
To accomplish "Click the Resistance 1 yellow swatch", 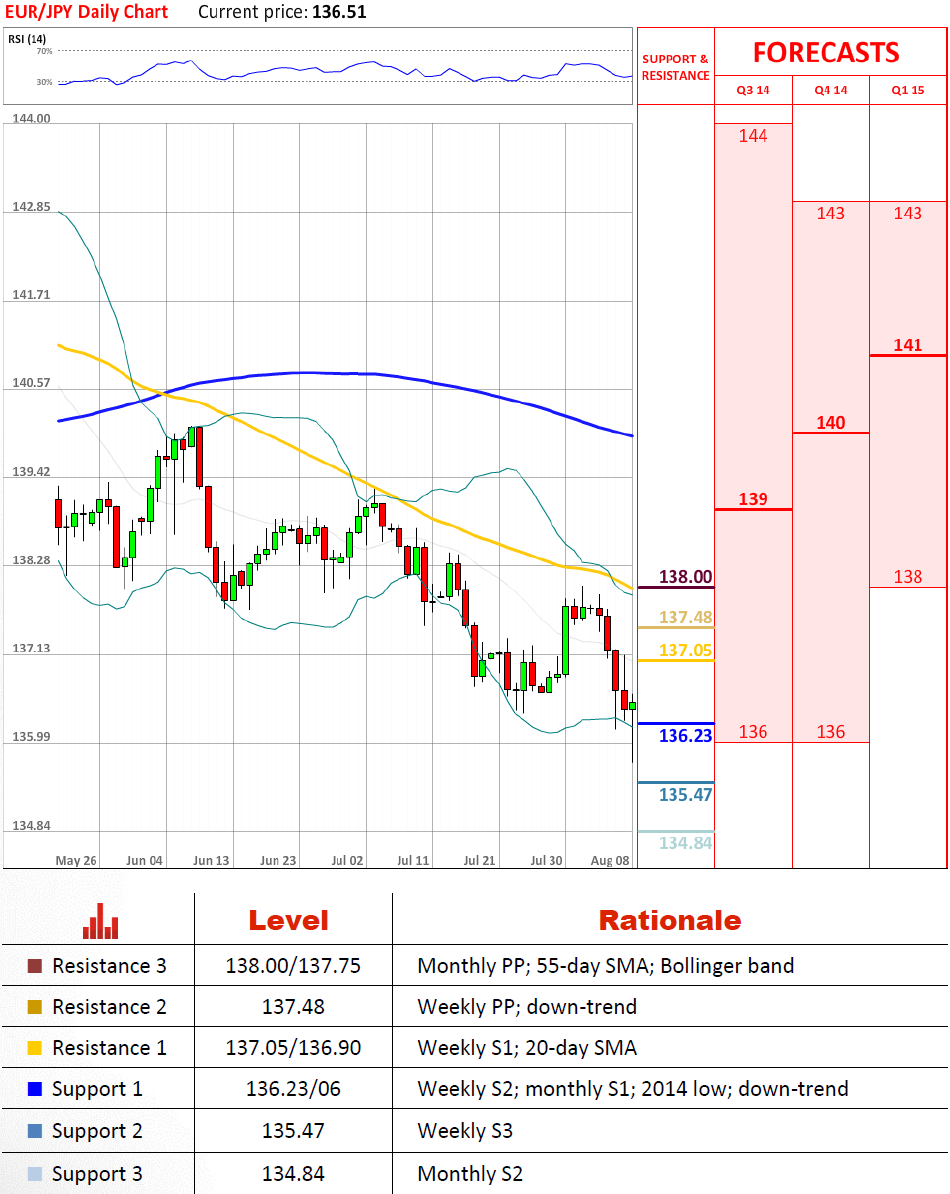I will (34, 1048).
